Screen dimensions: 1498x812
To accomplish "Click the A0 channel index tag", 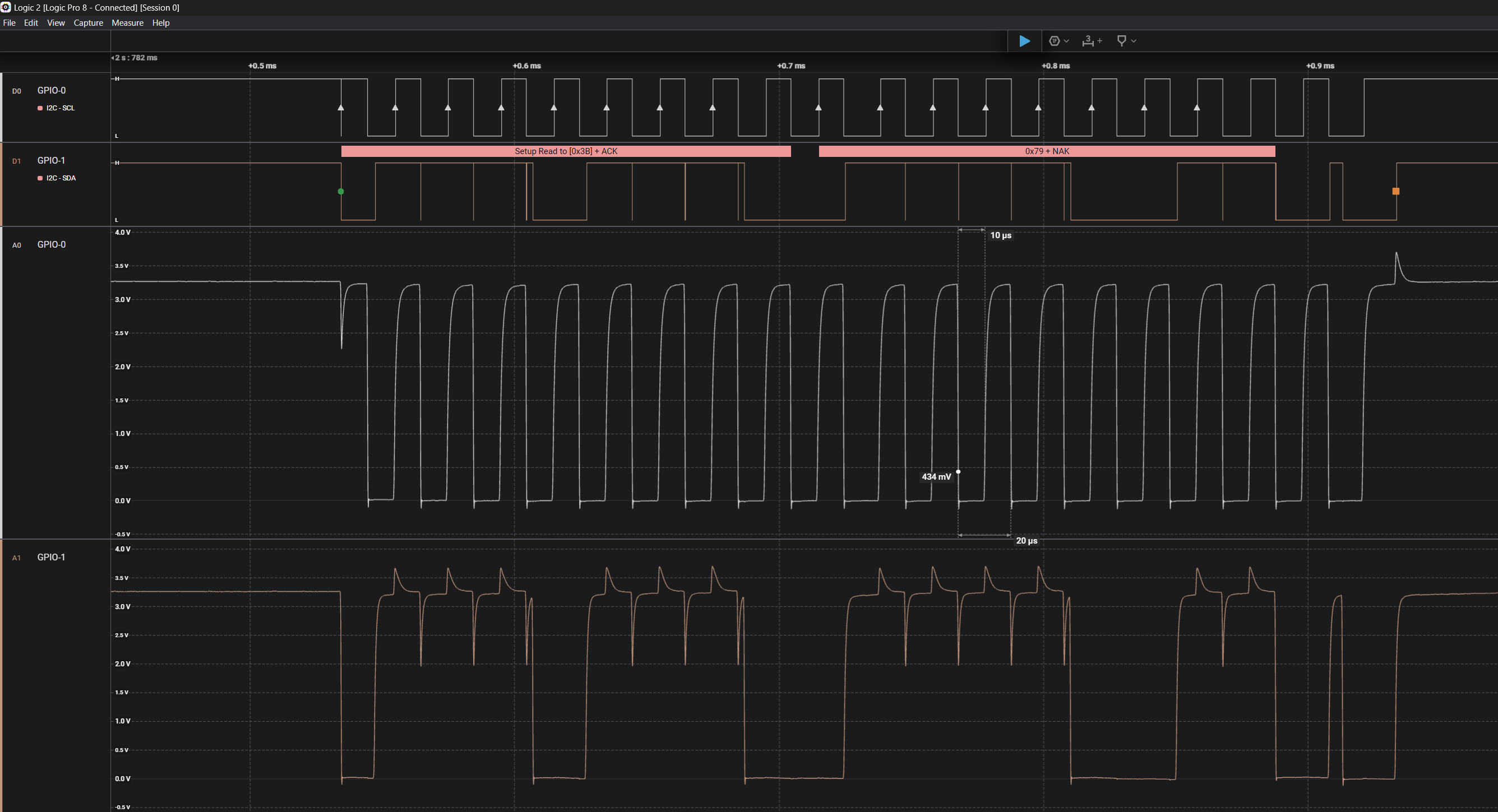I will (x=16, y=245).
